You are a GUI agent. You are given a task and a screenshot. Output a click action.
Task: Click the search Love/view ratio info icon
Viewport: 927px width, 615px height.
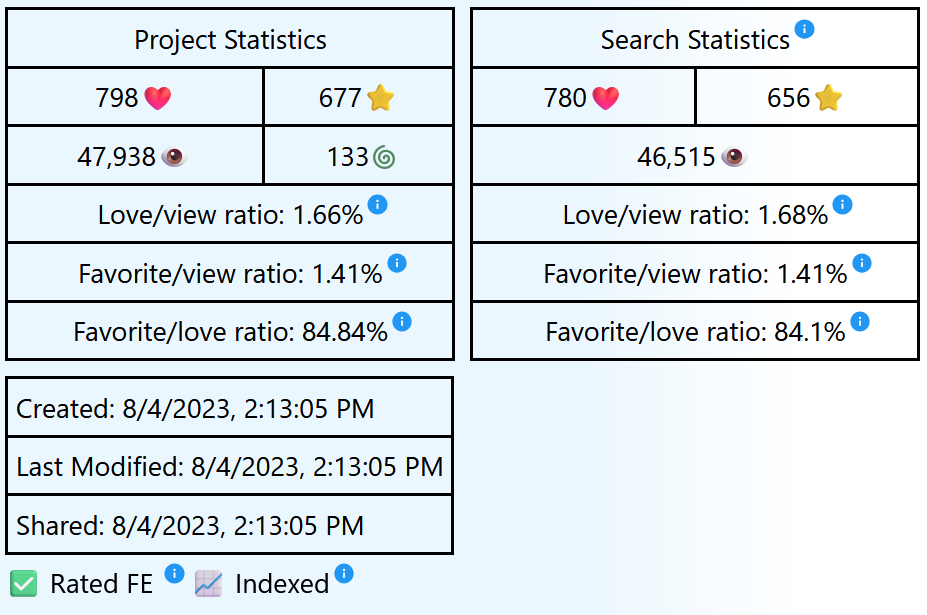pyautogui.click(x=843, y=205)
